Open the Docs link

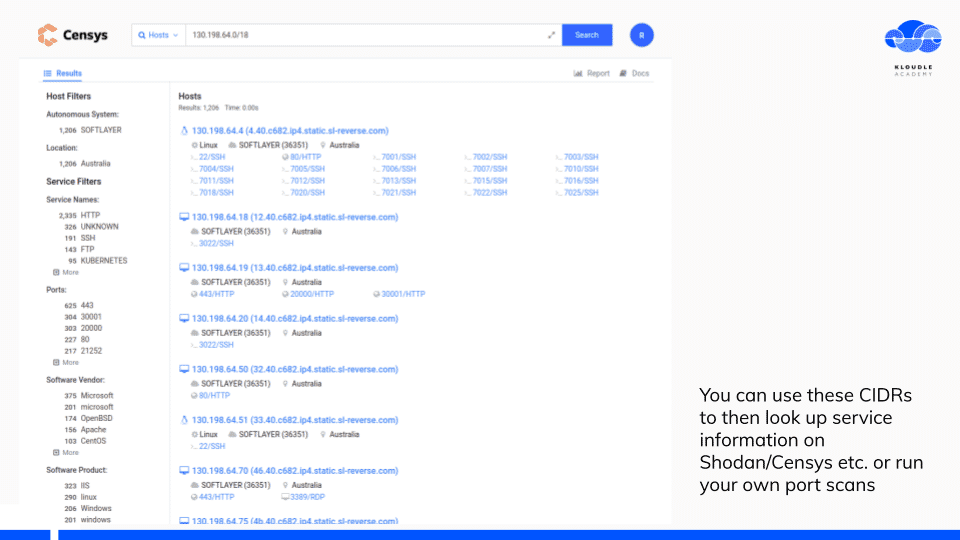(x=634, y=73)
